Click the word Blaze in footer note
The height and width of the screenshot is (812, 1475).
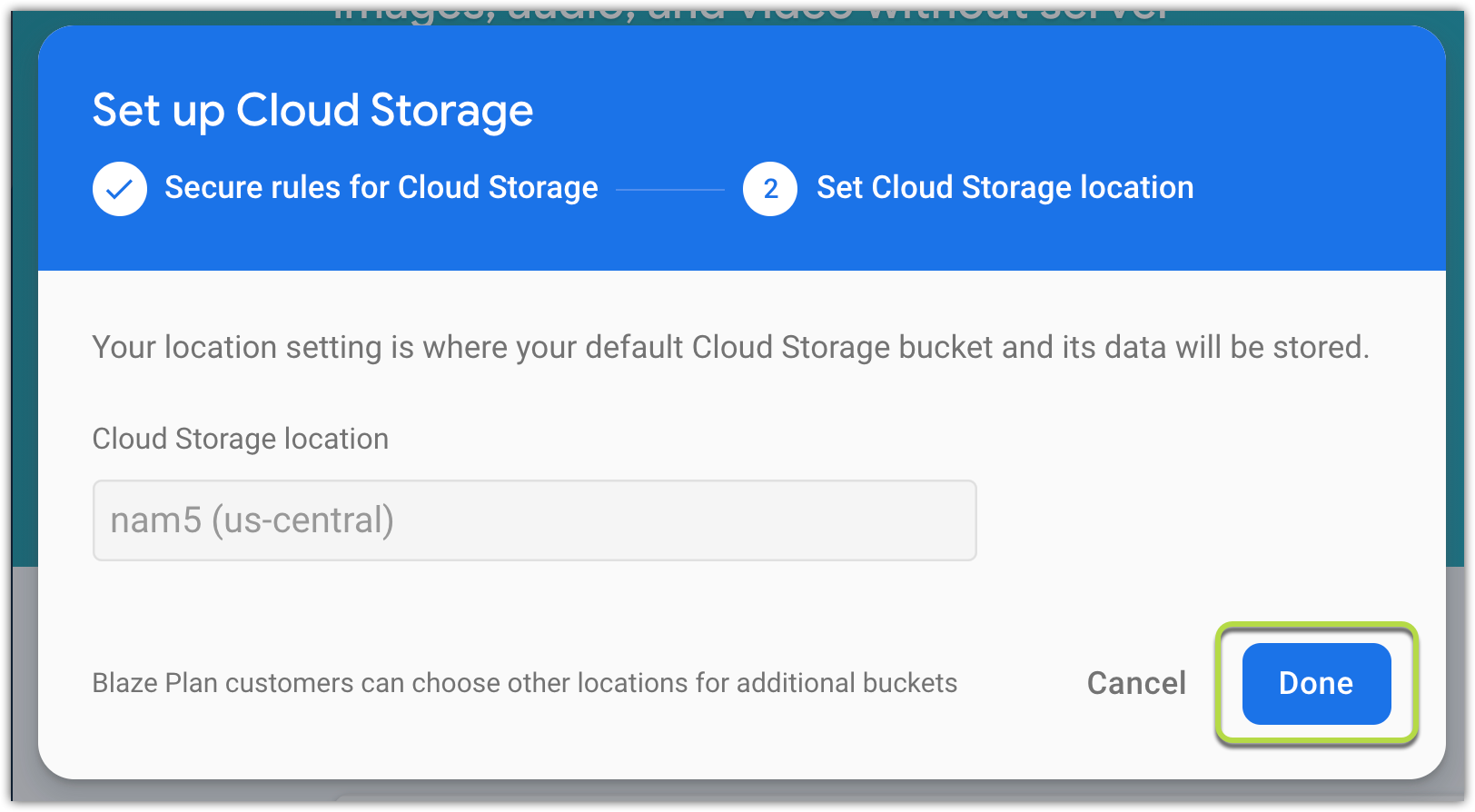[x=126, y=683]
